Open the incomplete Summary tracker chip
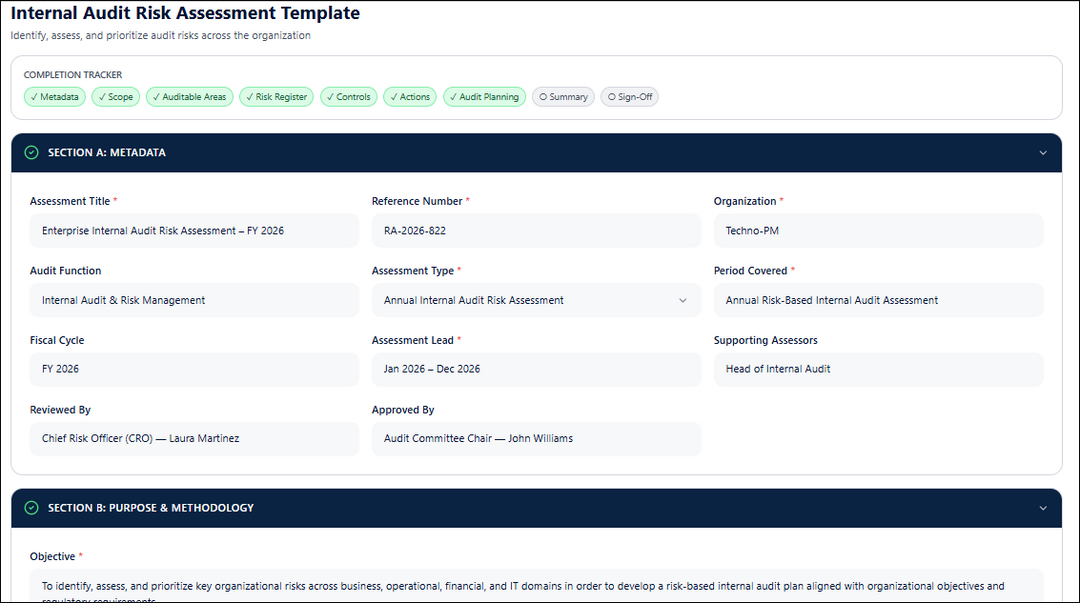Image resolution: width=1080 pixels, height=603 pixels. (x=563, y=97)
